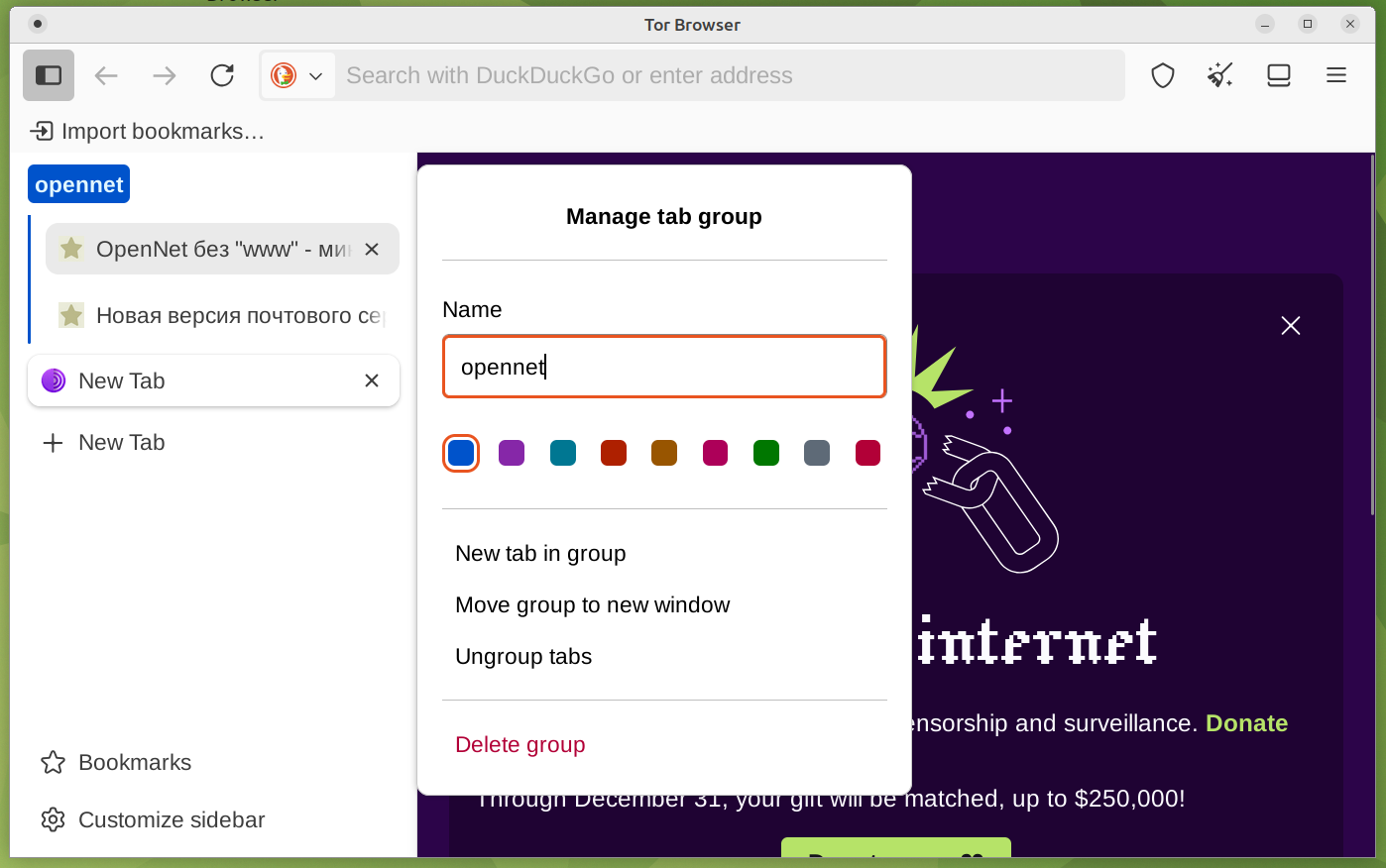Pick the gray tab group color

(x=817, y=453)
